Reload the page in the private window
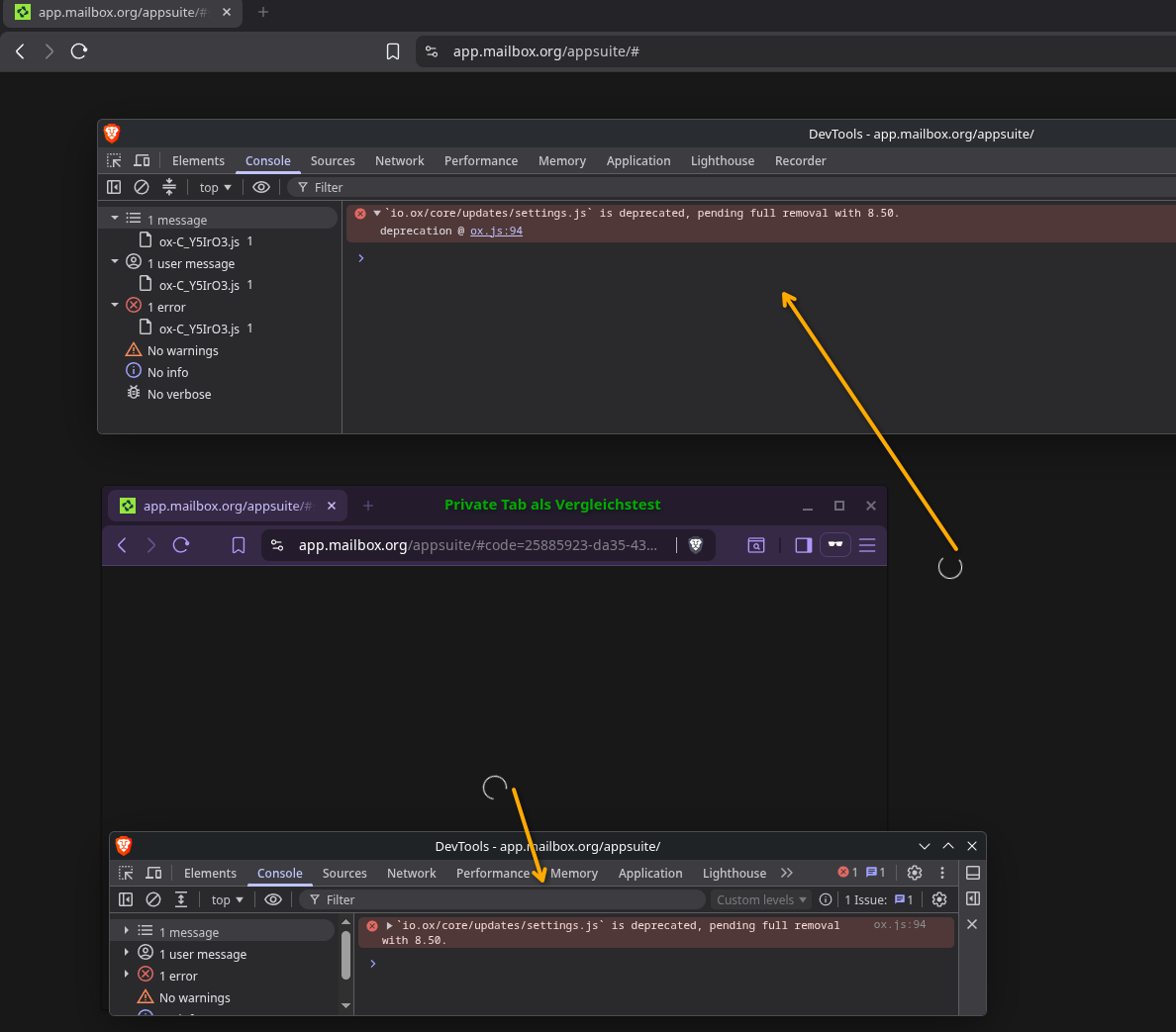This screenshot has height=1032, width=1176. pyautogui.click(x=181, y=545)
